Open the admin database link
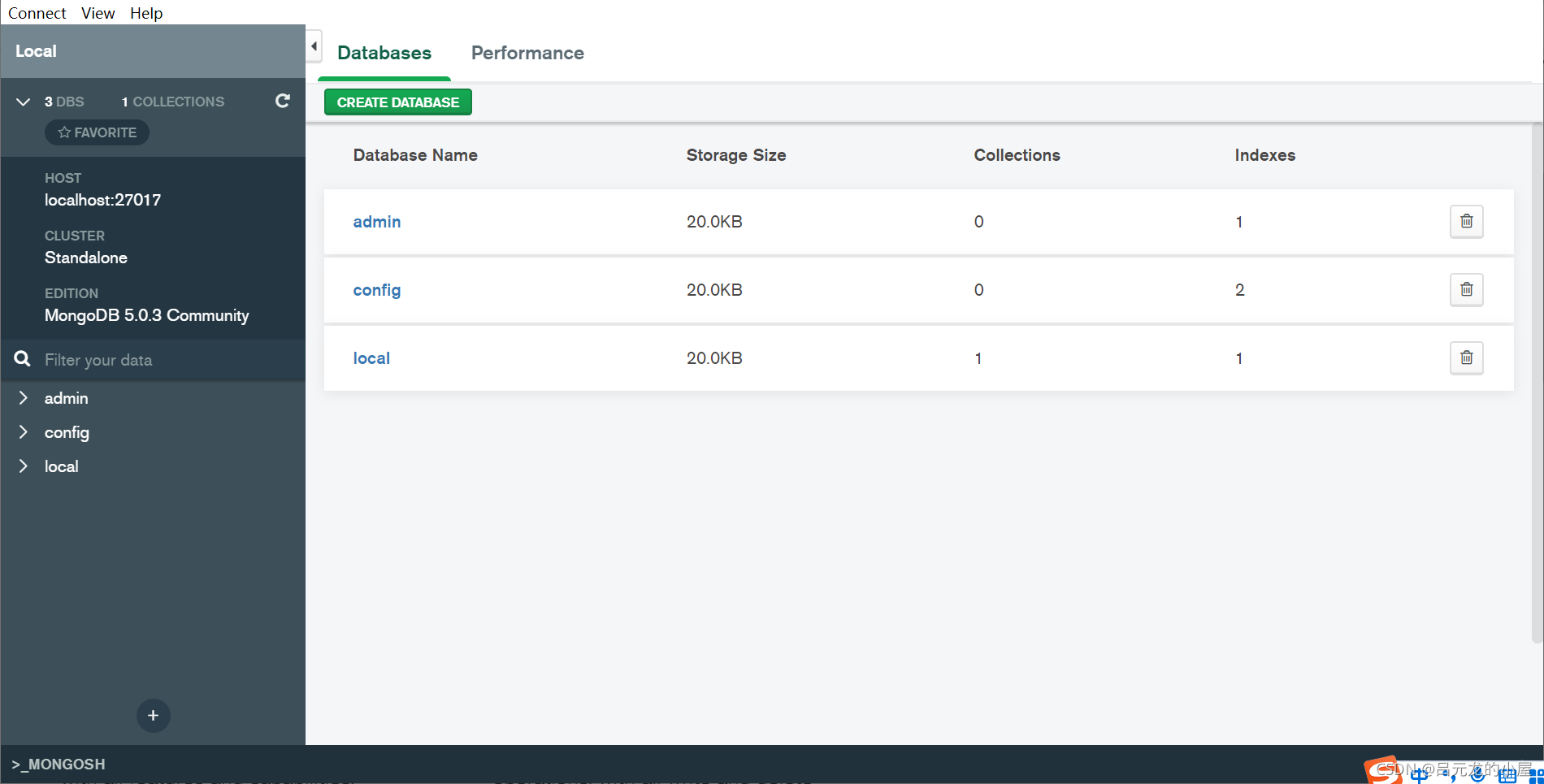This screenshot has width=1544, height=784. point(376,222)
